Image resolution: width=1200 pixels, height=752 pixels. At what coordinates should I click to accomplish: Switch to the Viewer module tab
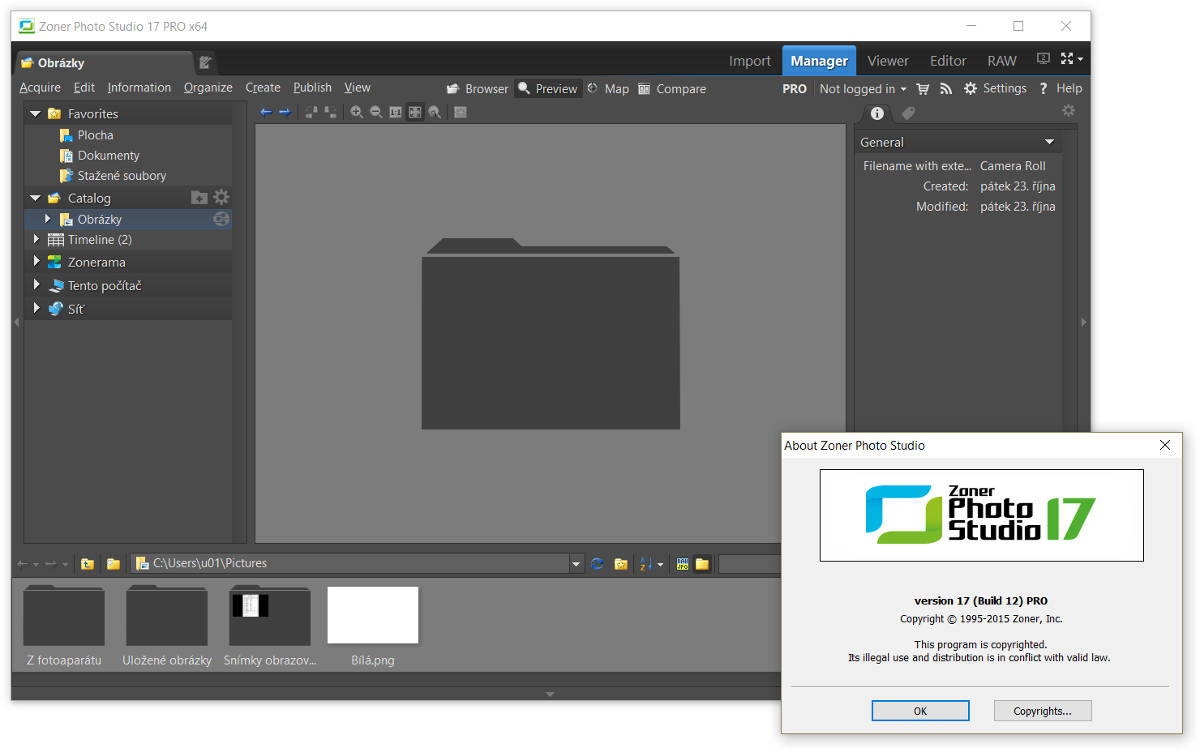click(x=888, y=60)
